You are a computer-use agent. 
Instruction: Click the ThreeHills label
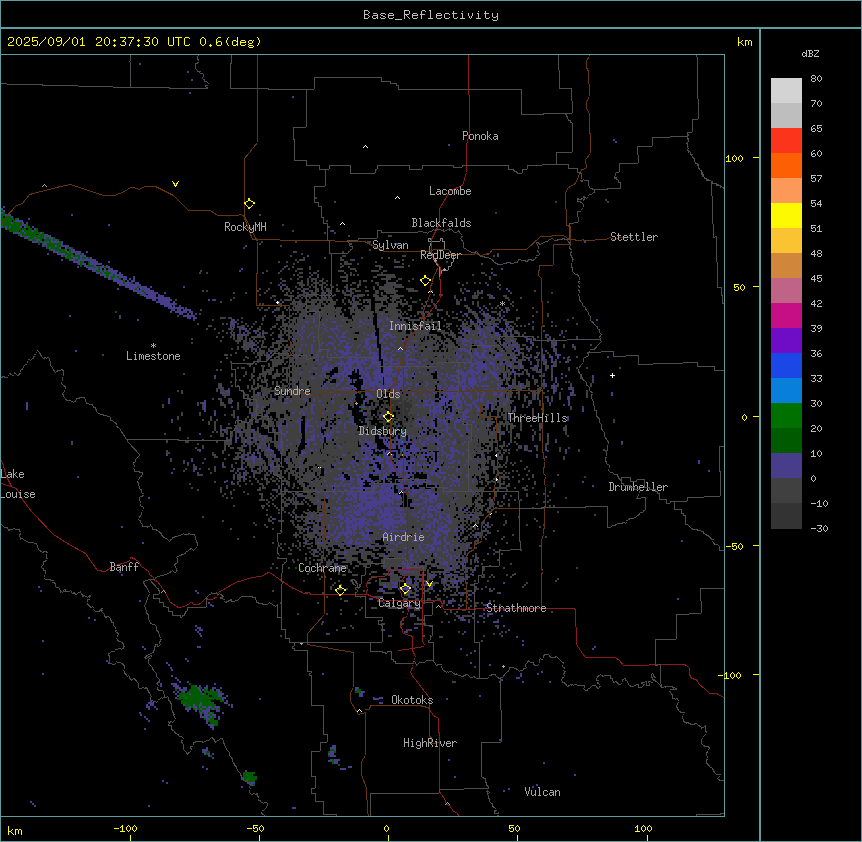click(x=538, y=418)
